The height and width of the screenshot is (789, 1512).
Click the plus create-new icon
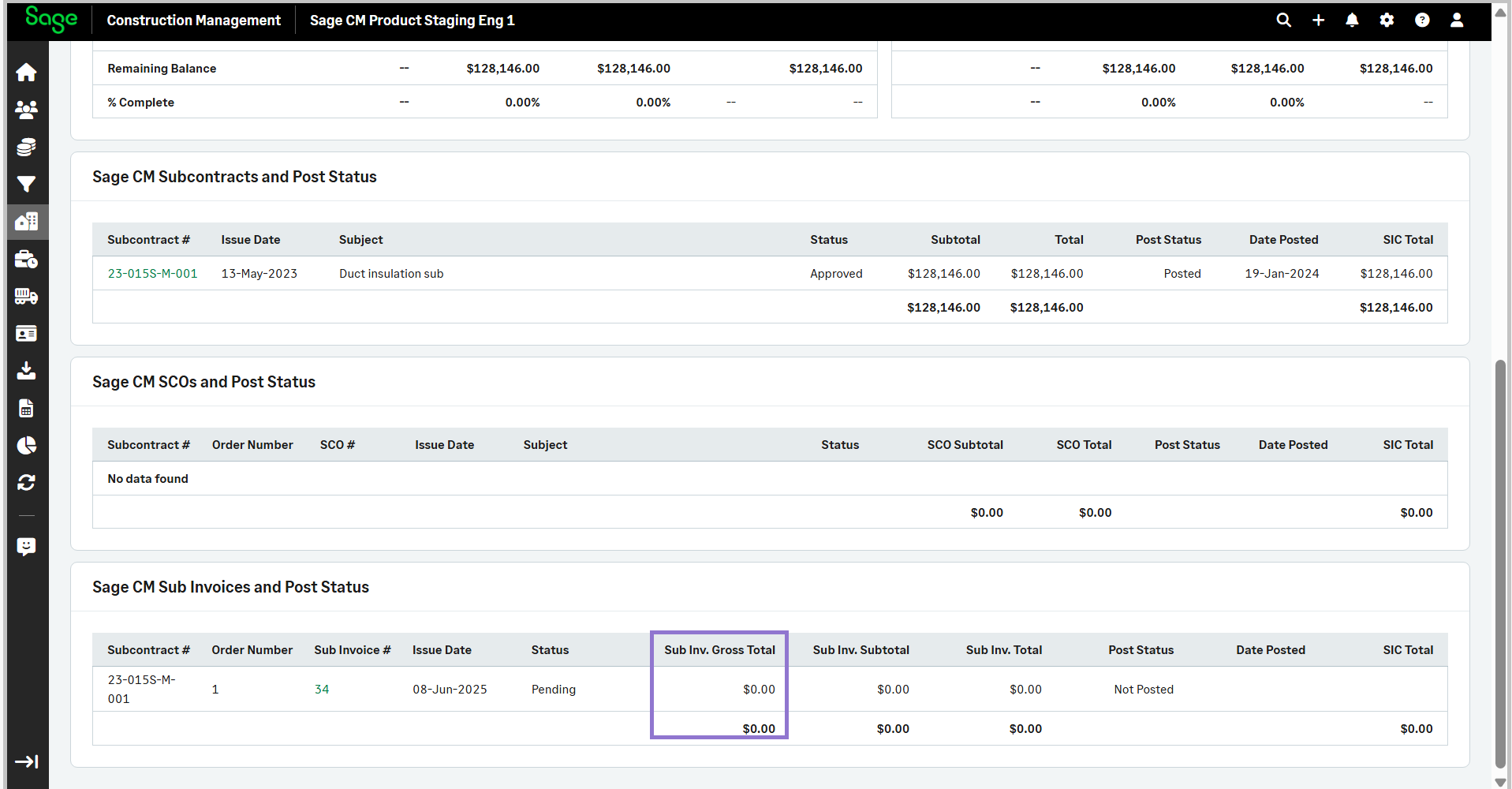(1319, 21)
